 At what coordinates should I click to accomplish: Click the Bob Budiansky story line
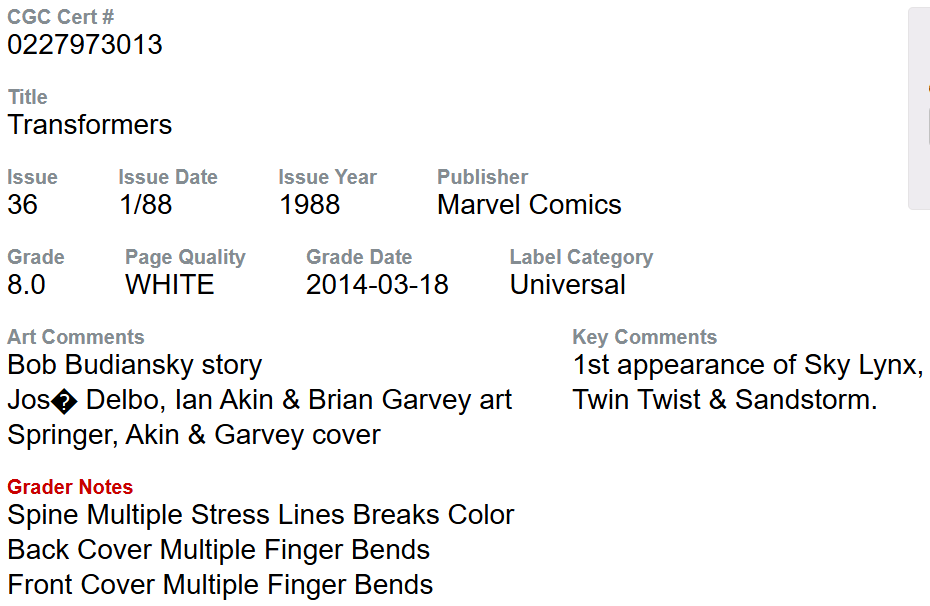click(135, 365)
